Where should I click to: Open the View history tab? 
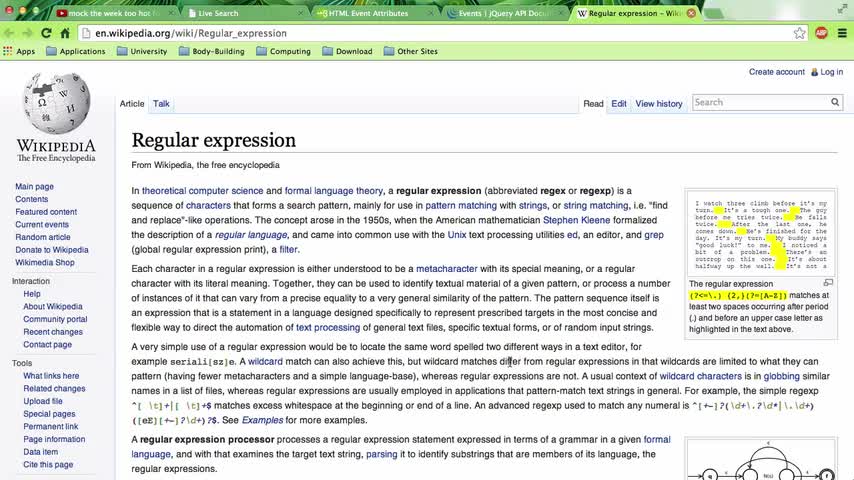pos(658,104)
